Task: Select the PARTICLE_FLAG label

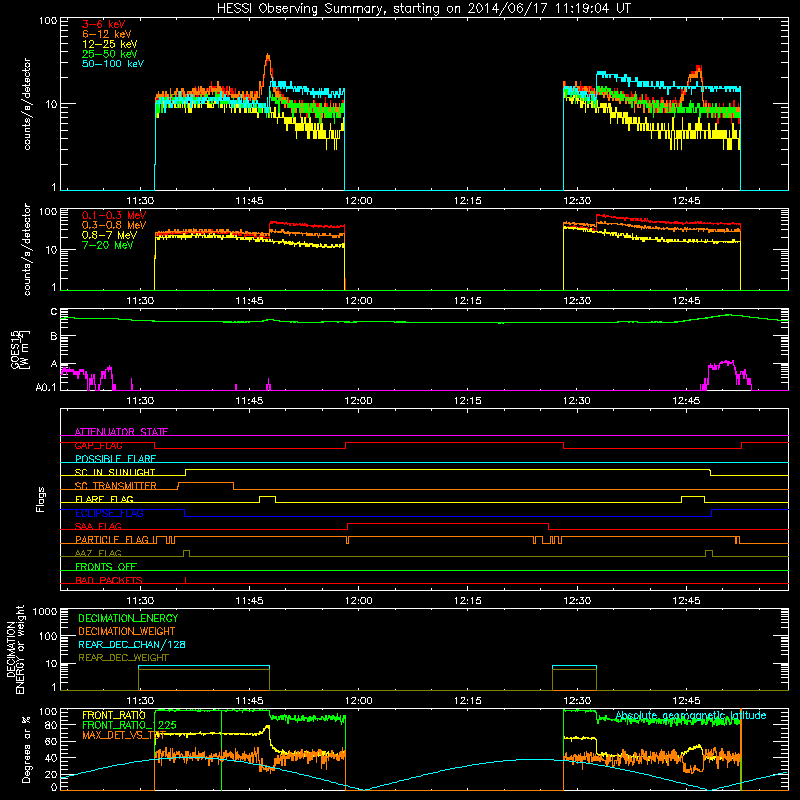Action: 112,540
